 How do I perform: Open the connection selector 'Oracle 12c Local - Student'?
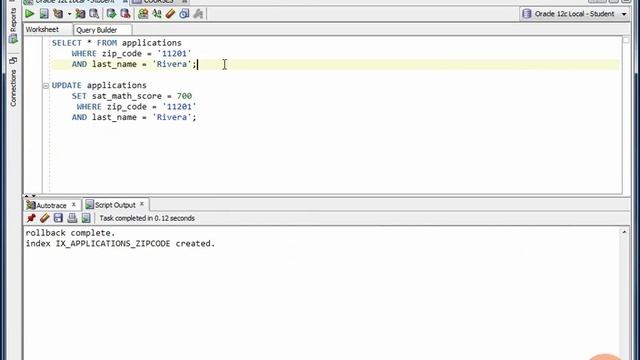coord(575,14)
